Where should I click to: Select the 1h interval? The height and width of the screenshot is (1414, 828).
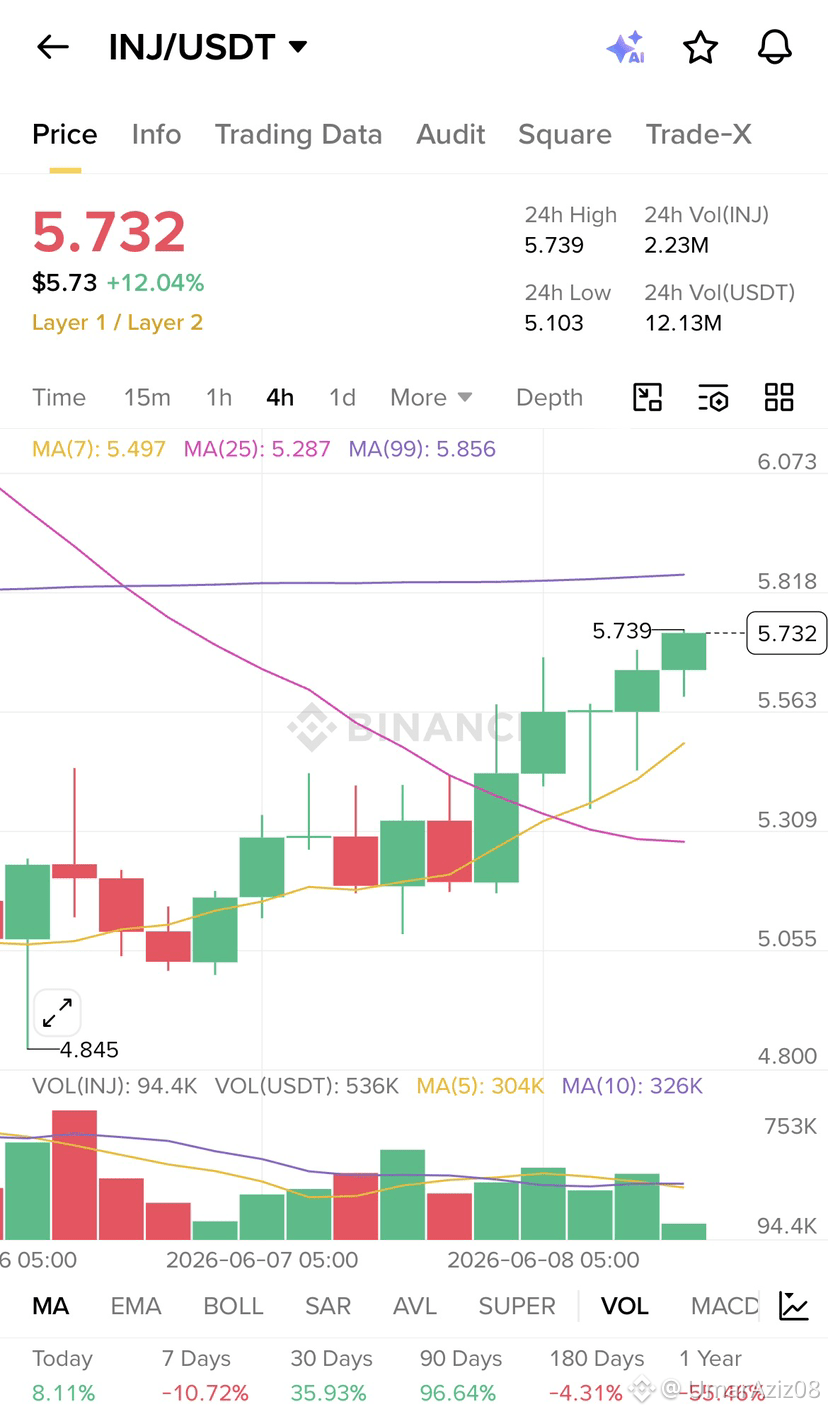click(x=219, y=397)
